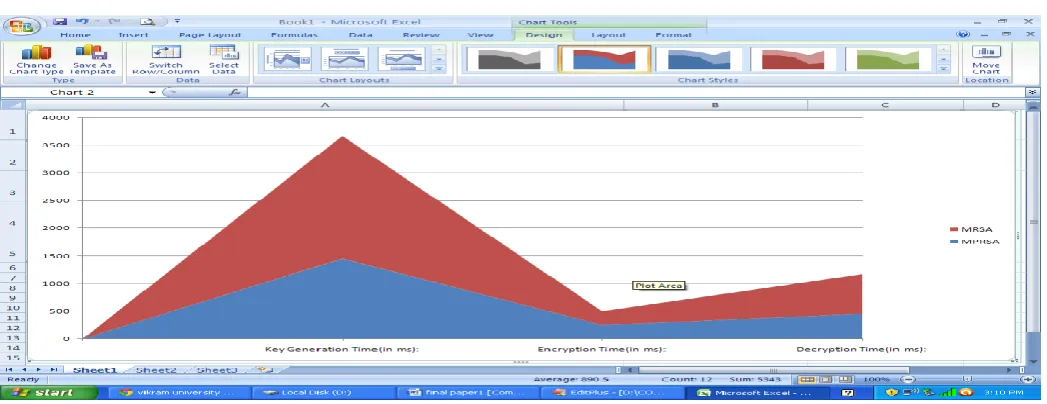Apply the second chart layout thumbnail
1047x404 pixels.
[x=345, y=59]
